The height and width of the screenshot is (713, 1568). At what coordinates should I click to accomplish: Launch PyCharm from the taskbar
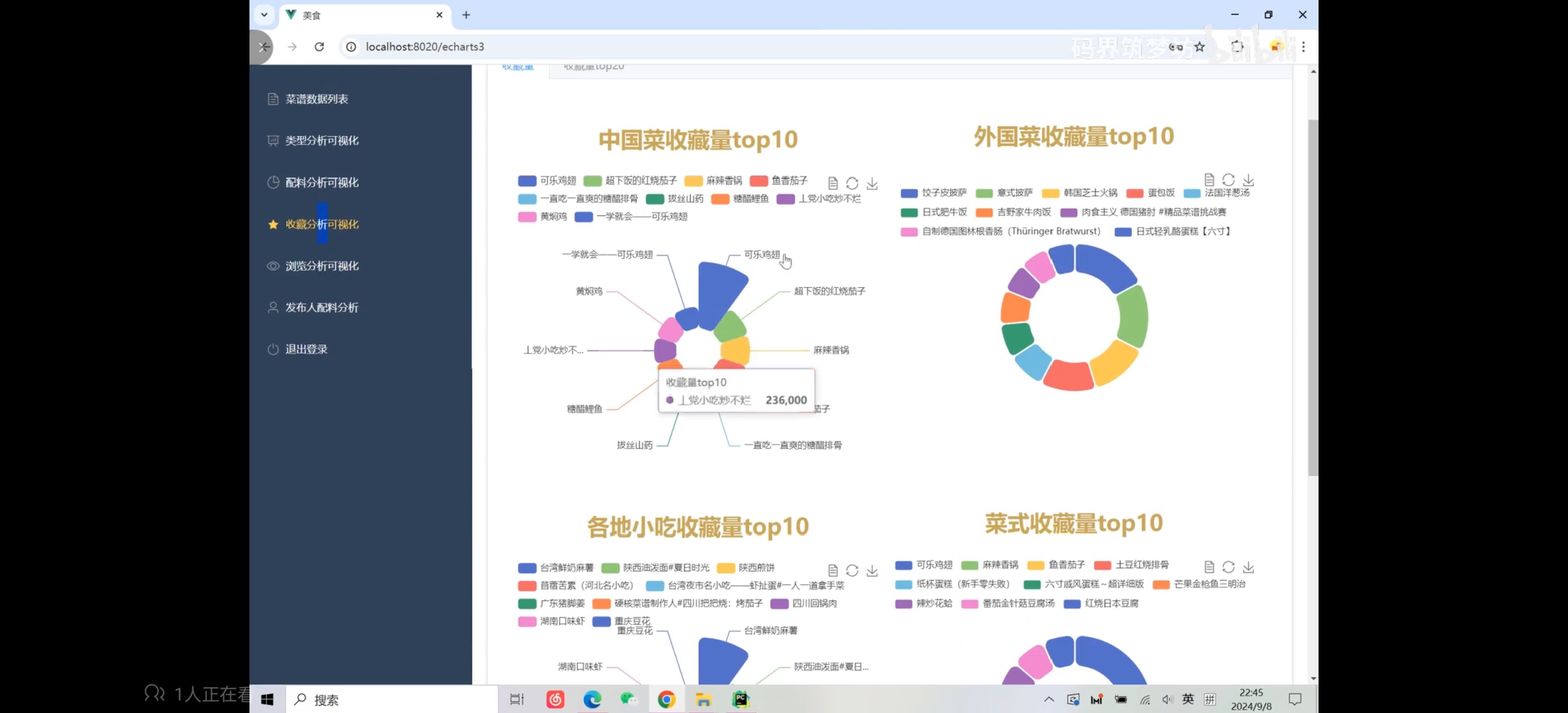[741, 699]
